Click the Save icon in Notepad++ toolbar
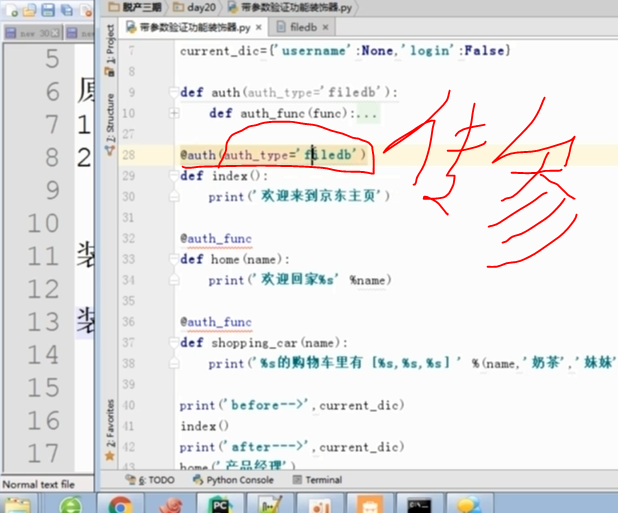This screenshot has width=618, height=513. point(48,9)
